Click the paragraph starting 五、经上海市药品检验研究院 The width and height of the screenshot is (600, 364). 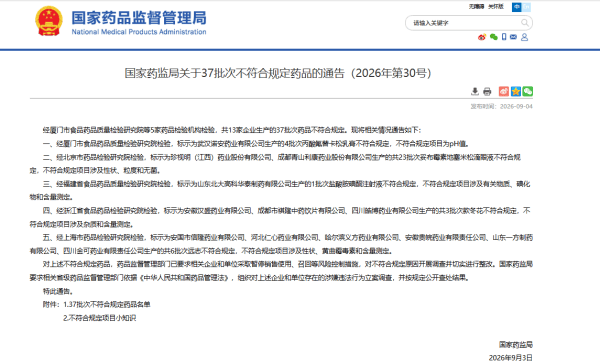[x=281, y=244]
